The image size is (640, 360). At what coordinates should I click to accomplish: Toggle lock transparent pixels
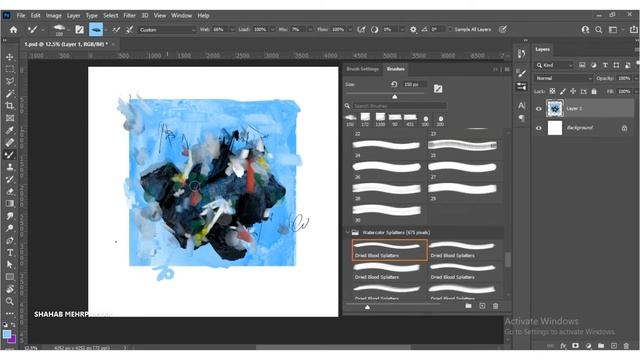pos(552,91)
